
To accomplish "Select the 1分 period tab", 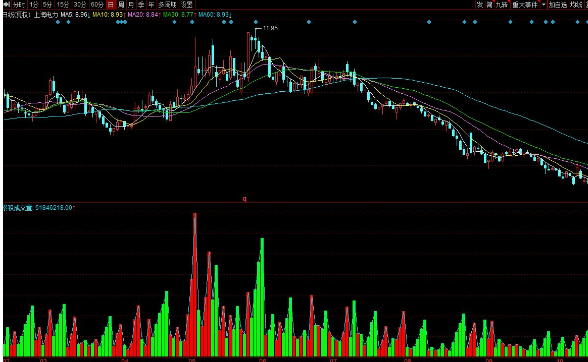I will pos(34,5).
